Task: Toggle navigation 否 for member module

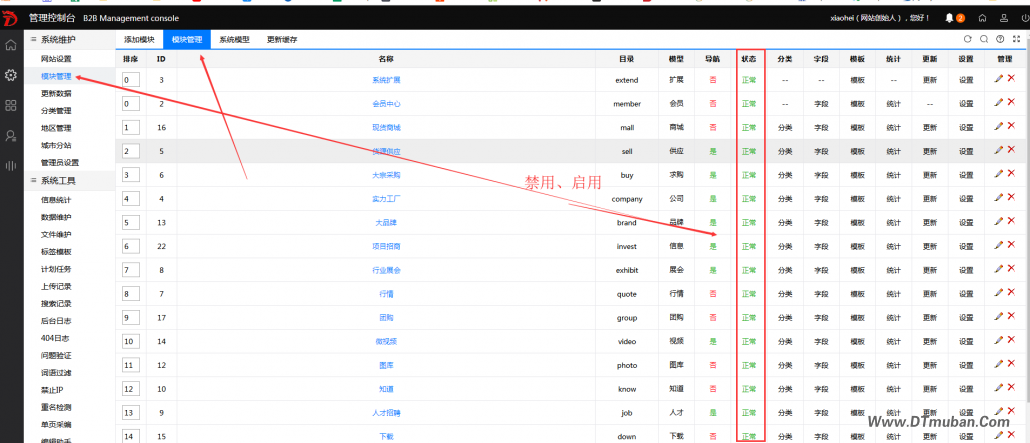Action: pyautogui.click(x=713, y=103)
